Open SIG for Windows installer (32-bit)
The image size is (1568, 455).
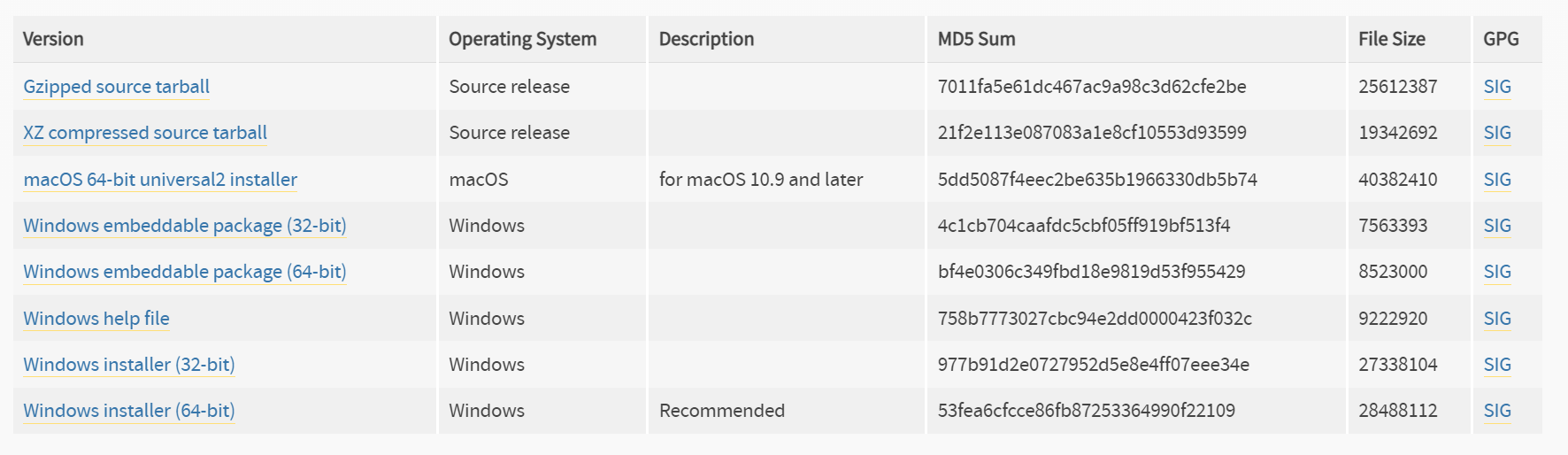[x=1497, y=365]
